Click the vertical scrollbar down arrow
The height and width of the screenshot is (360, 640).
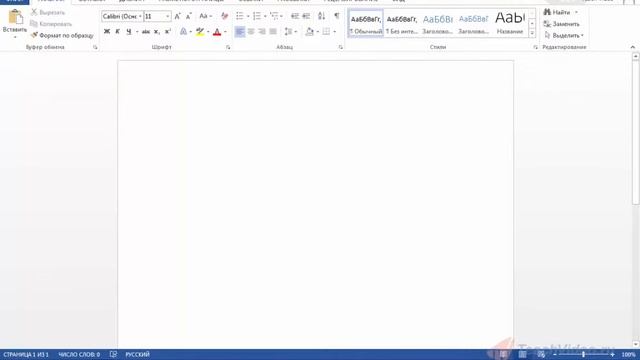pyautogui.click(x=636, y=344)
